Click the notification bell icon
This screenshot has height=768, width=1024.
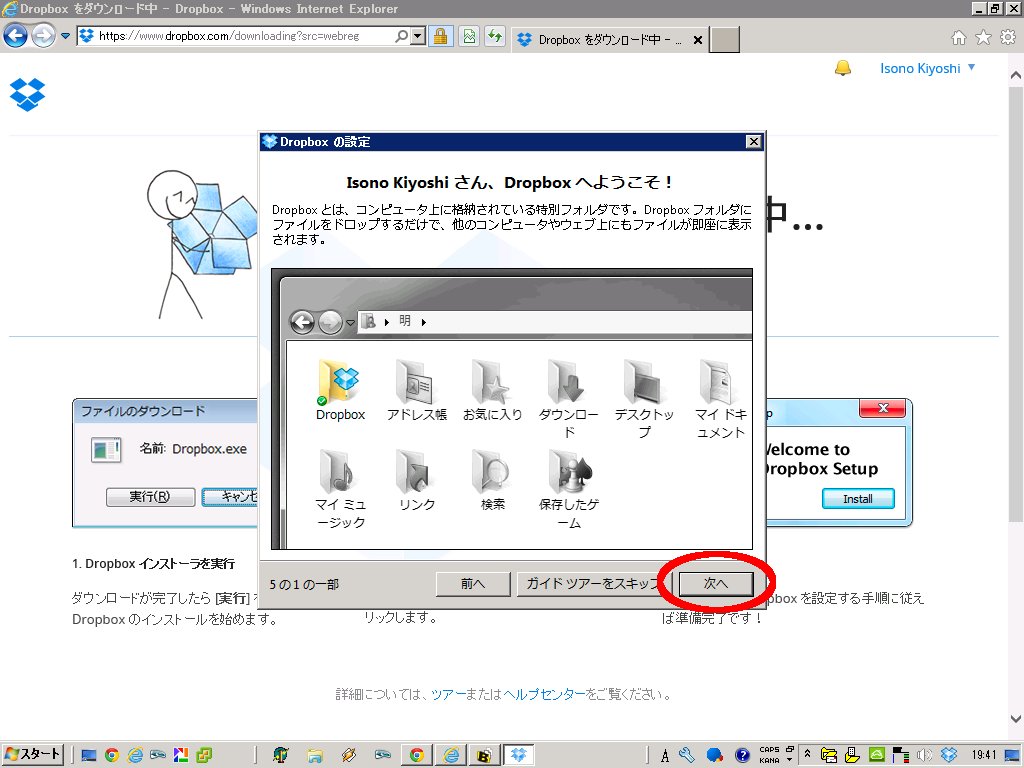842,68
